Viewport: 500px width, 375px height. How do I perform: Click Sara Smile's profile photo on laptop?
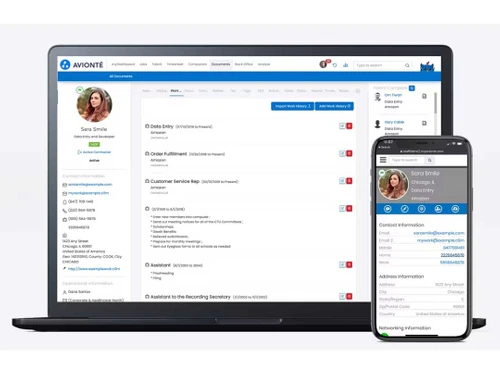[x=94, y=104]
